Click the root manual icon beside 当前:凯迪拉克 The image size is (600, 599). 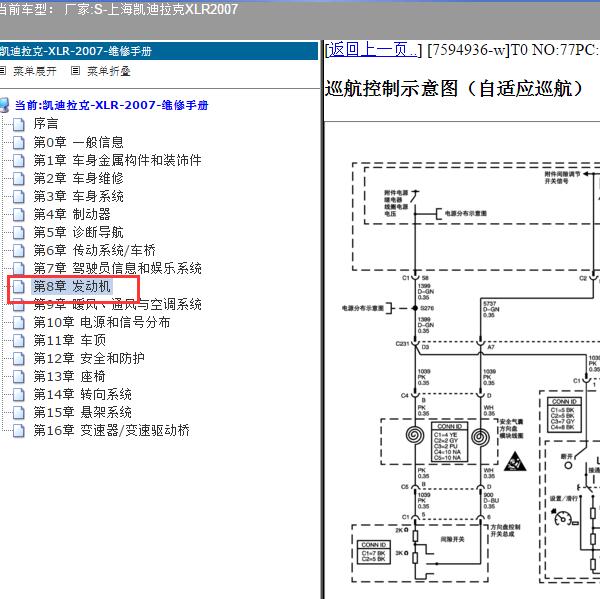(4, 105)
